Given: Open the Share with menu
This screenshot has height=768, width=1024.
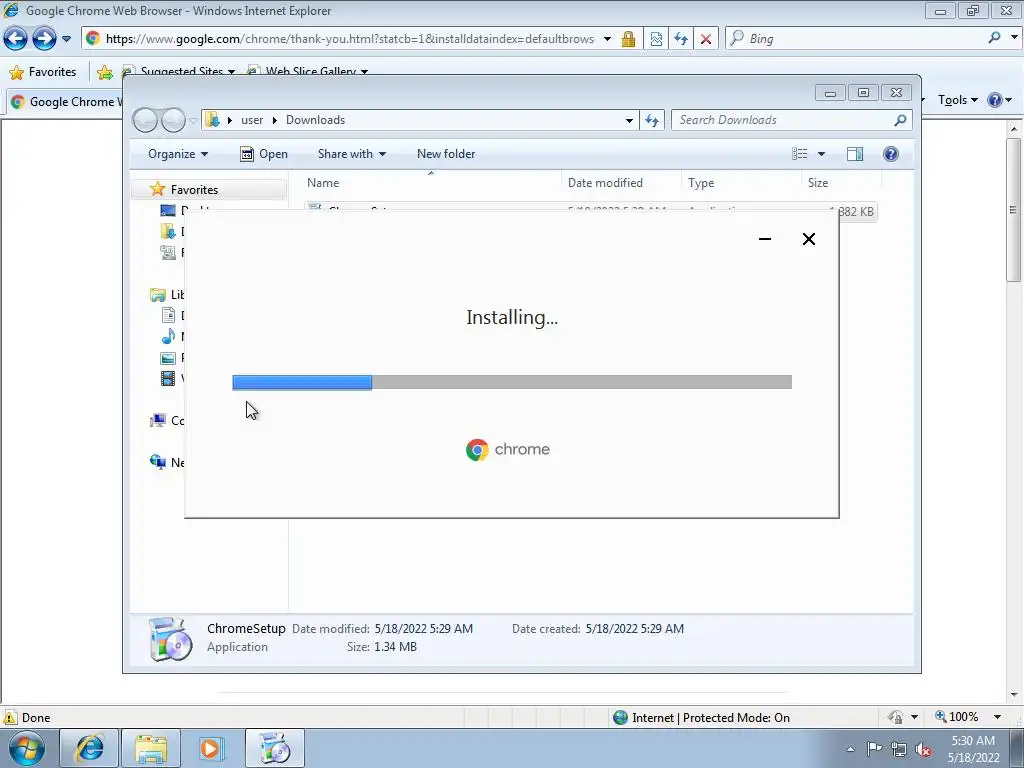Looking at the screenshot, I should point(352,154).
